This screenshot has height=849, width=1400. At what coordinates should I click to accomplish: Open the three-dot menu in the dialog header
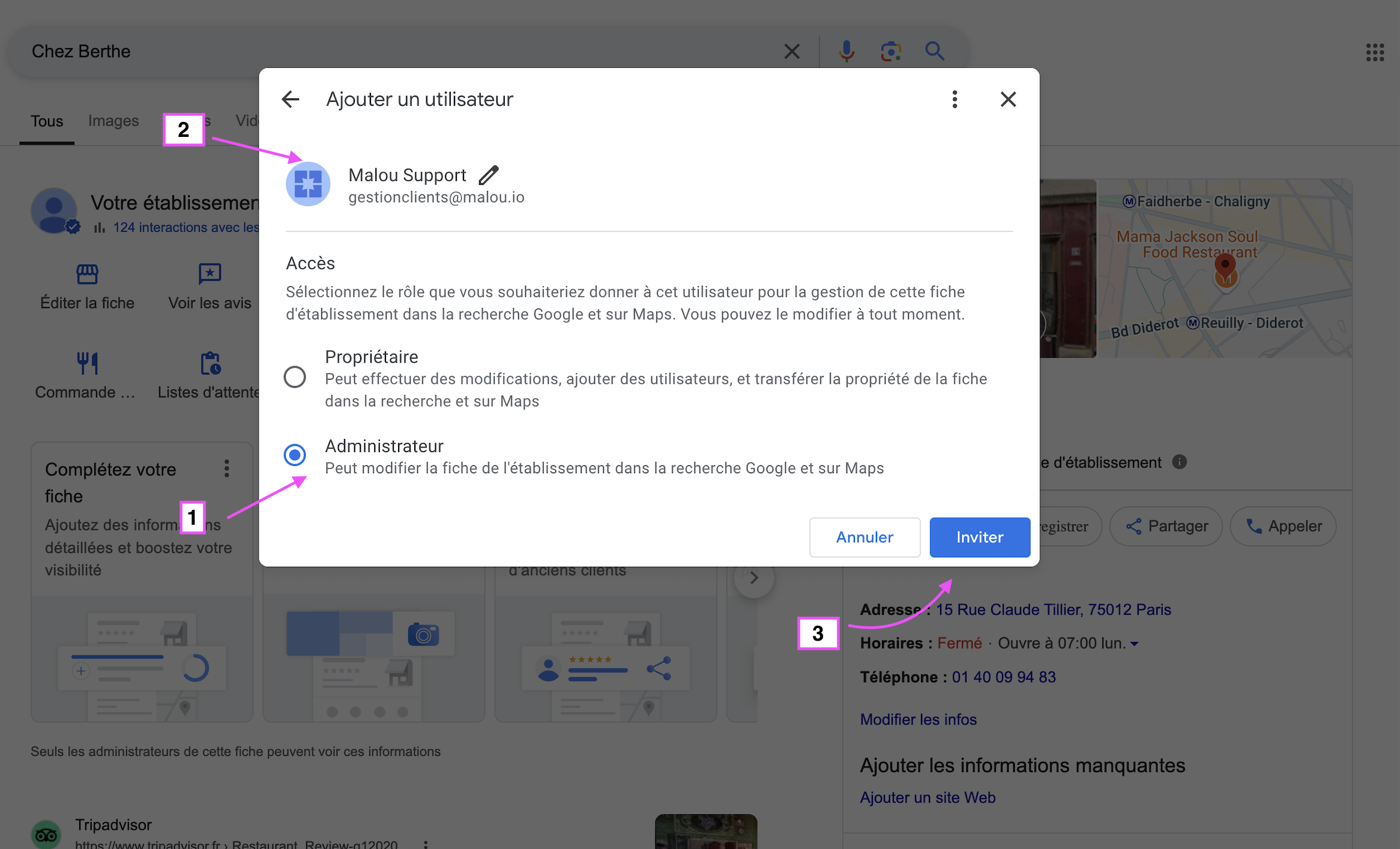pyautogui.click(x=955, y=99)
